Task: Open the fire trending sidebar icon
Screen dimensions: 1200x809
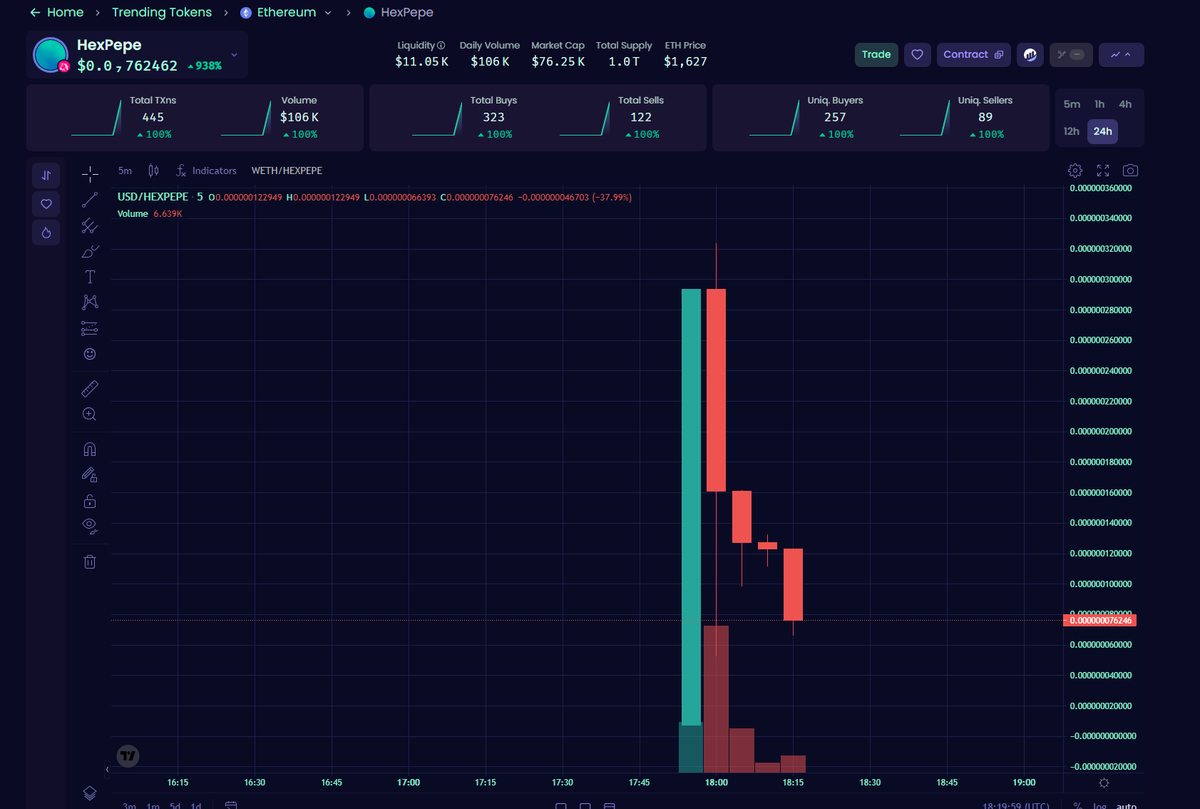Action: (46, 232)
